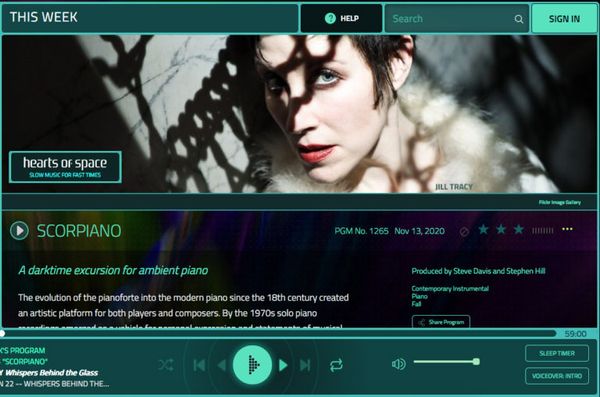
Task: Open the Help menu item
Action: [x=341, y=18]
